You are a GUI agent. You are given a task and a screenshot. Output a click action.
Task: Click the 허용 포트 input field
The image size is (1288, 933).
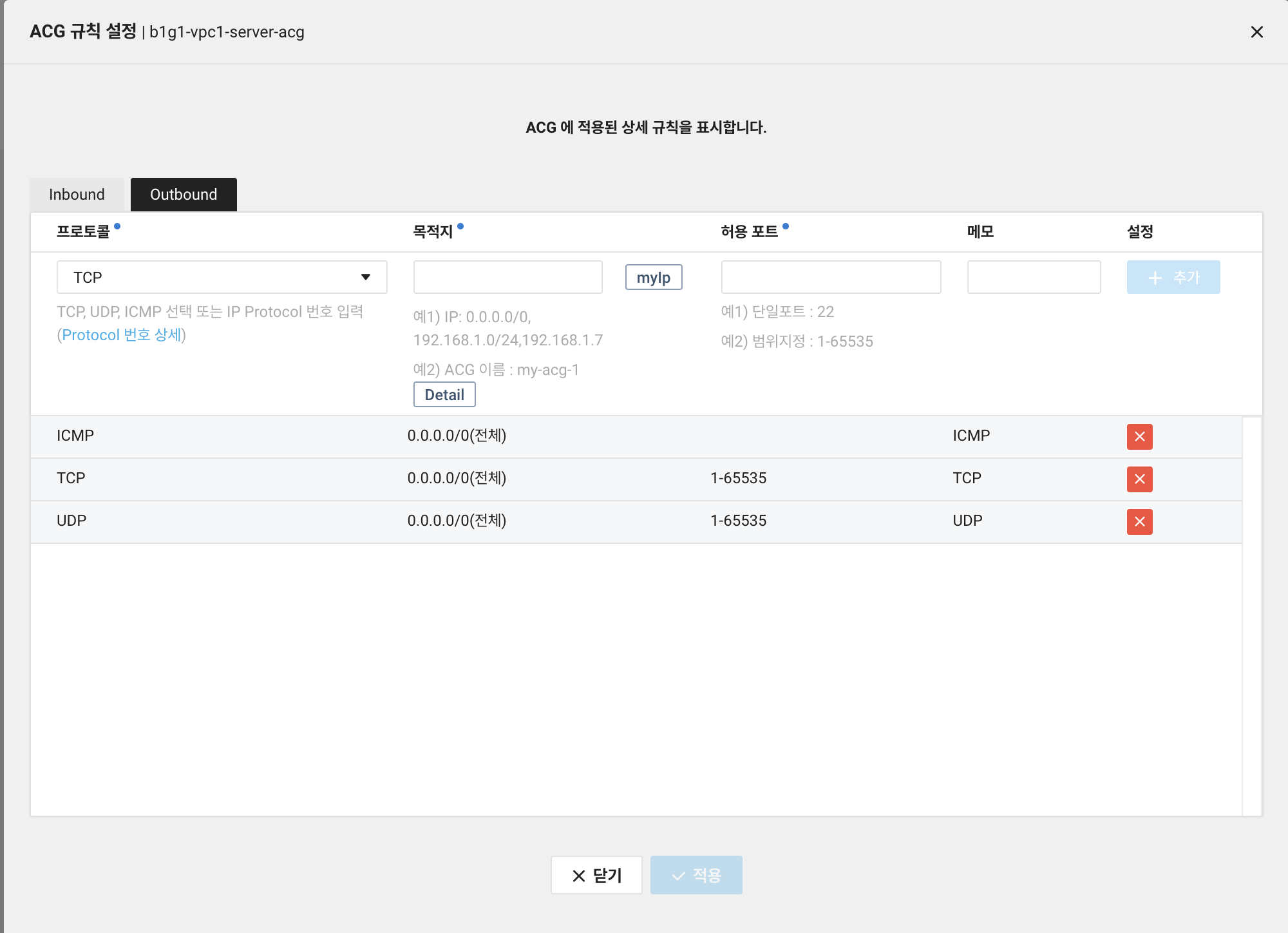coord(831,277)
